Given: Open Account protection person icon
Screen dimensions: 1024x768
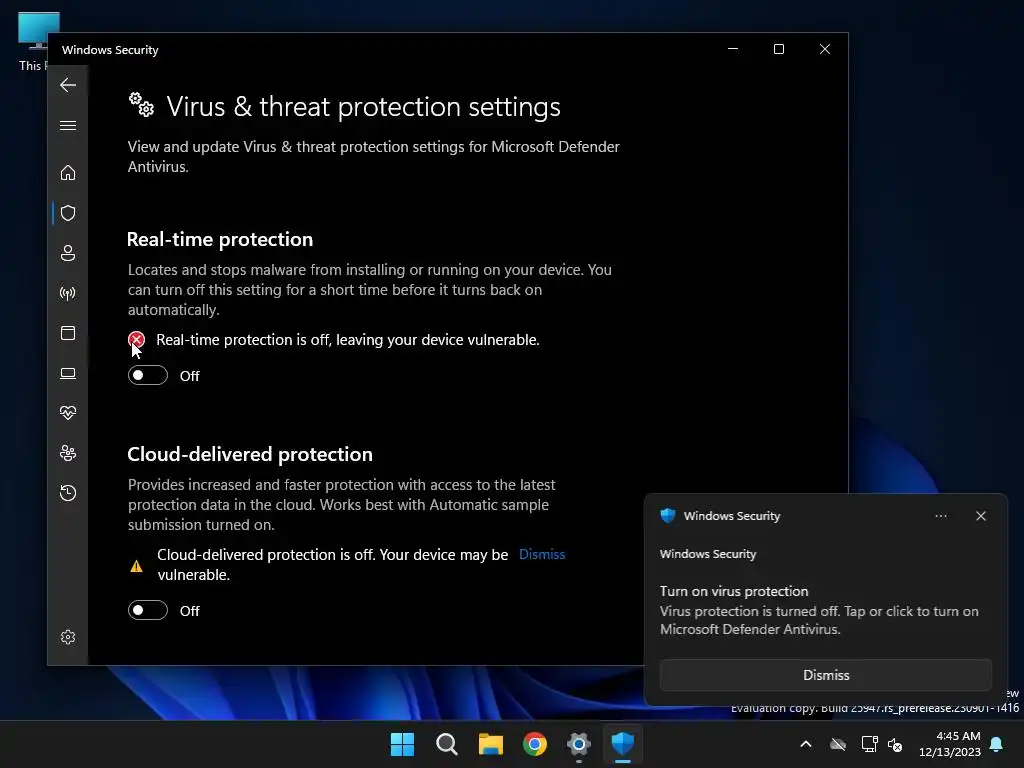Looking at the screenshot, I should [68, 253].
